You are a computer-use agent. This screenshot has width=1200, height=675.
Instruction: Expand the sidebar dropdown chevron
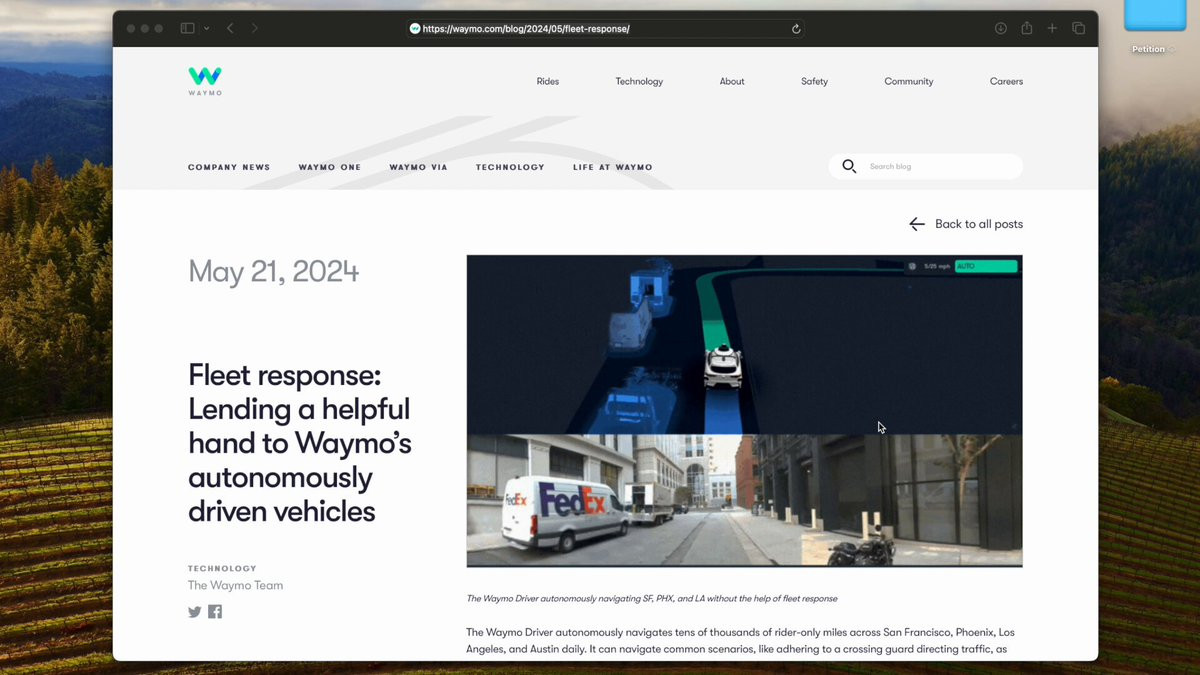coord(206,29)
